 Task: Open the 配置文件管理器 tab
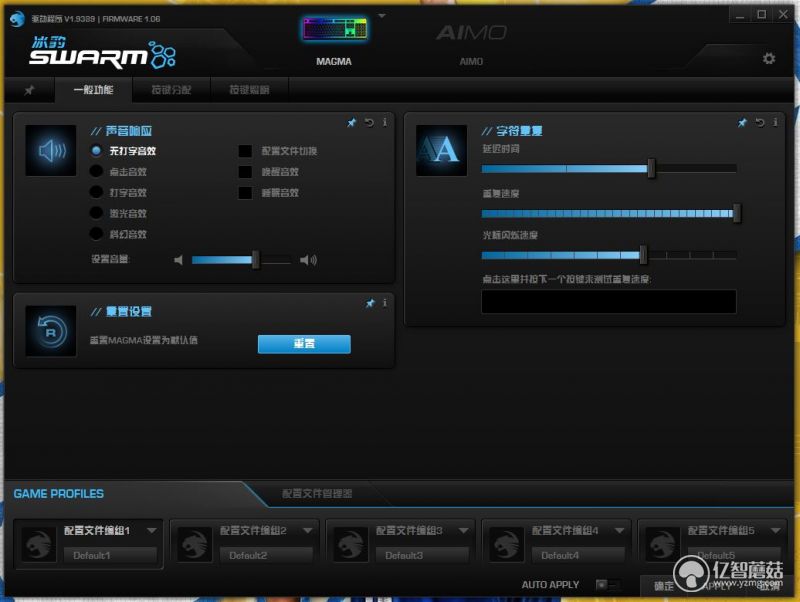tap(317, 494)
